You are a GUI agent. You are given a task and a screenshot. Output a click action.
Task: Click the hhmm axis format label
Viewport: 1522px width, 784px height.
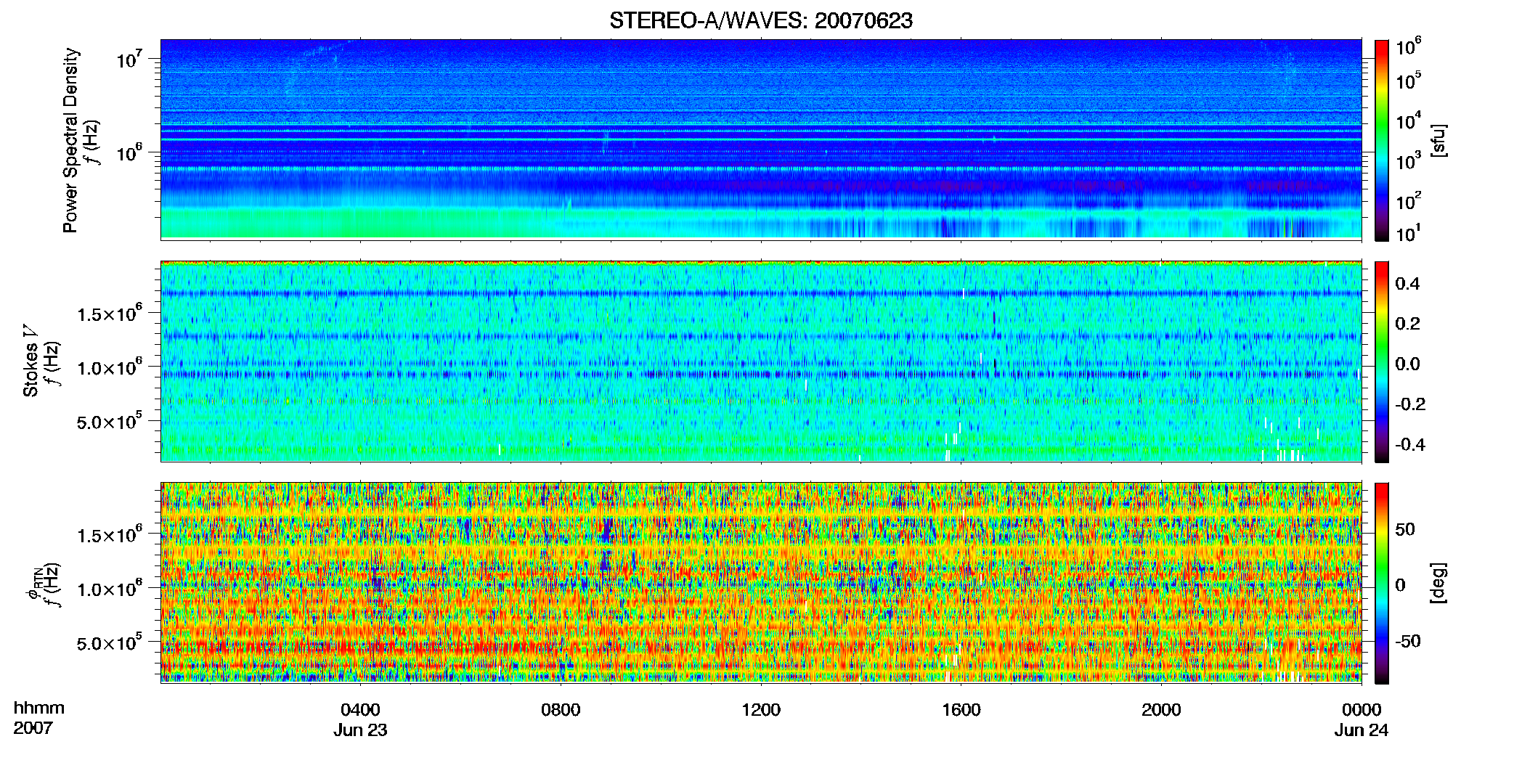tap(39, 709)
